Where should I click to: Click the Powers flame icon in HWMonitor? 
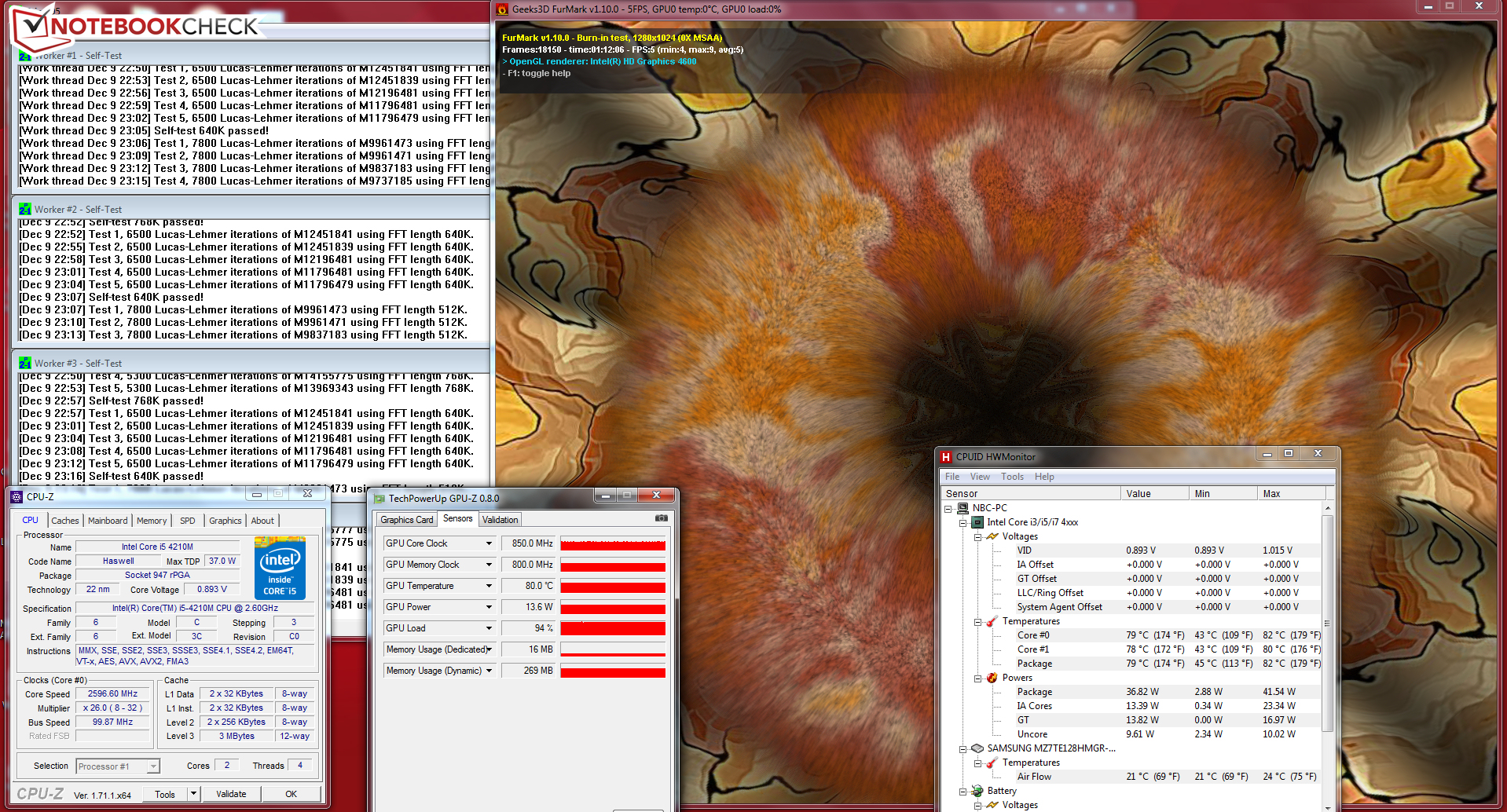point(992,678)
